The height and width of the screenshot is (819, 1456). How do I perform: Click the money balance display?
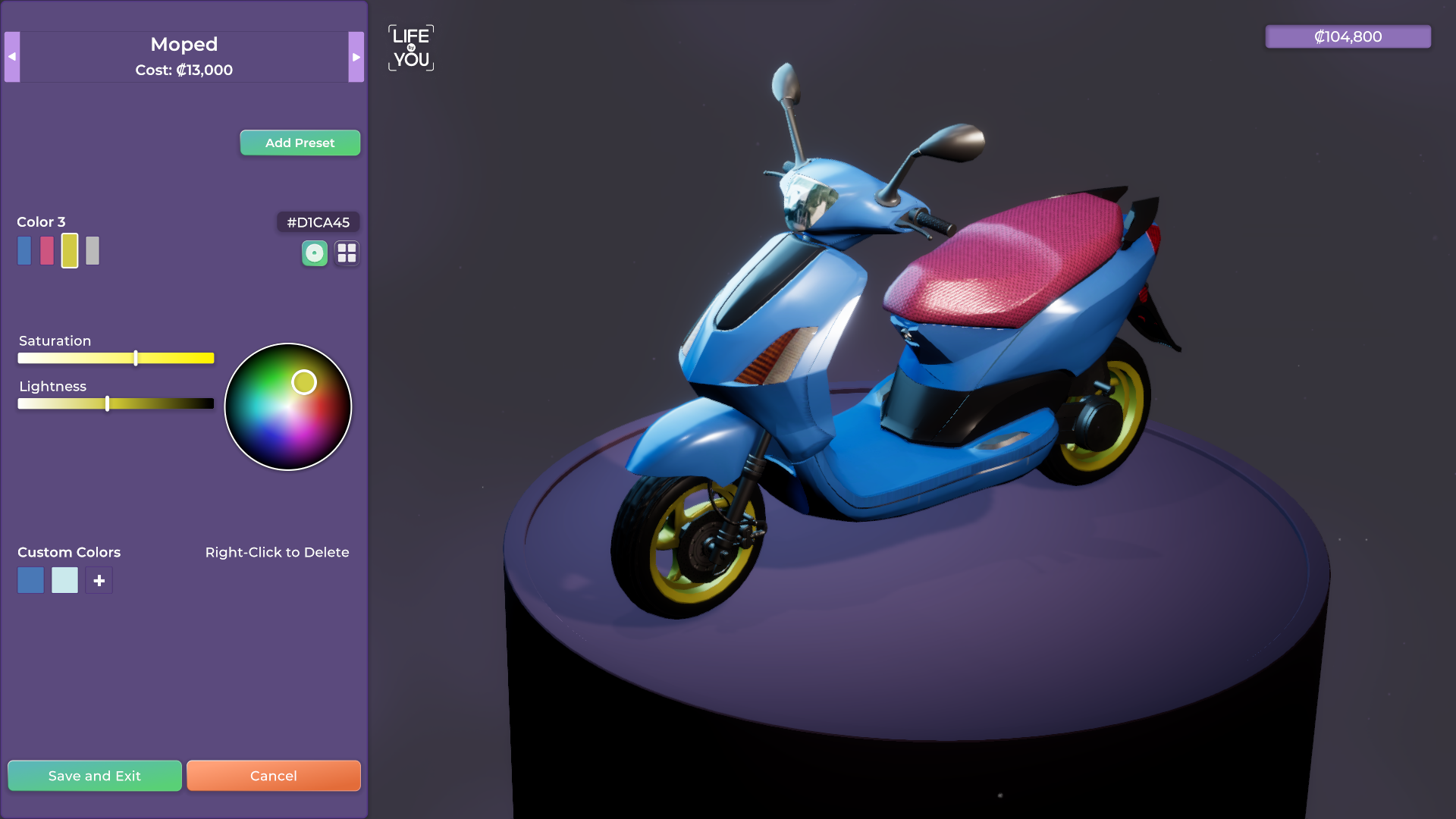1348,36
